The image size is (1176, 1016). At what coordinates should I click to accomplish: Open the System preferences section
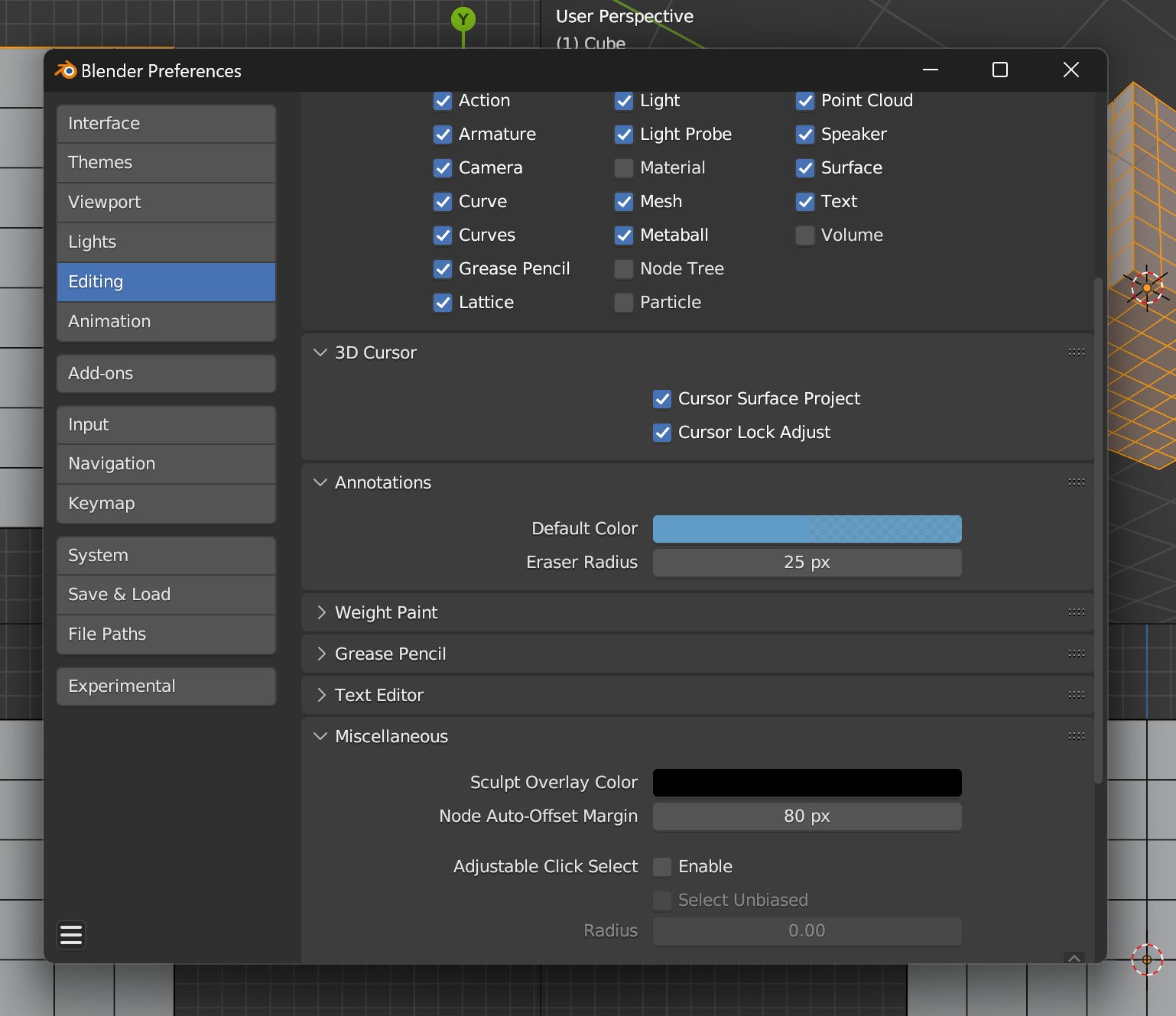click(x=166, y=556)
